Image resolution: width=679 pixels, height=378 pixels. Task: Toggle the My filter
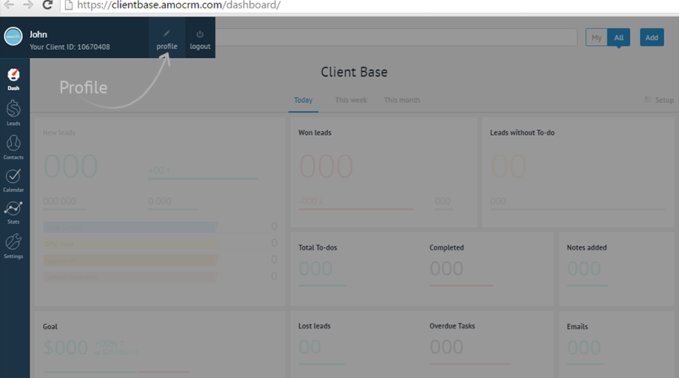tap(596, 38)
